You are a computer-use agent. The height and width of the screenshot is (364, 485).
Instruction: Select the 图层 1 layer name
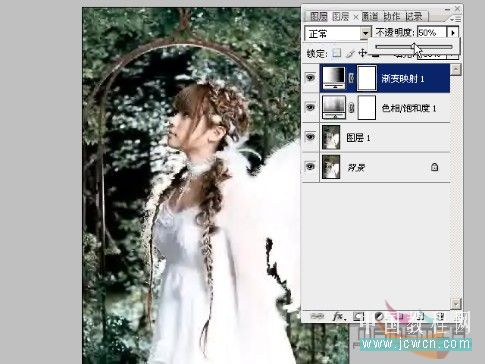tap(358, 138)
